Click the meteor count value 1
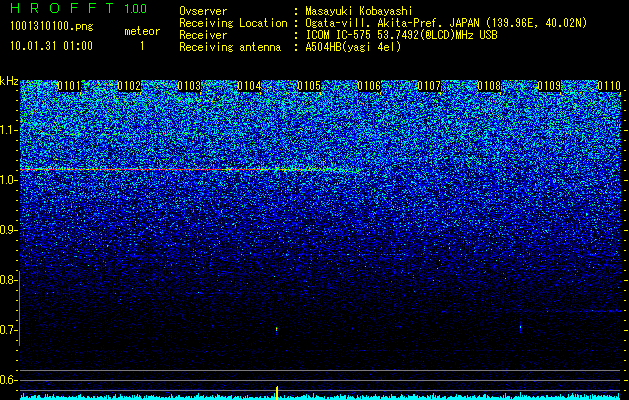Screen dimensions: 629x400 click(142, 46)
